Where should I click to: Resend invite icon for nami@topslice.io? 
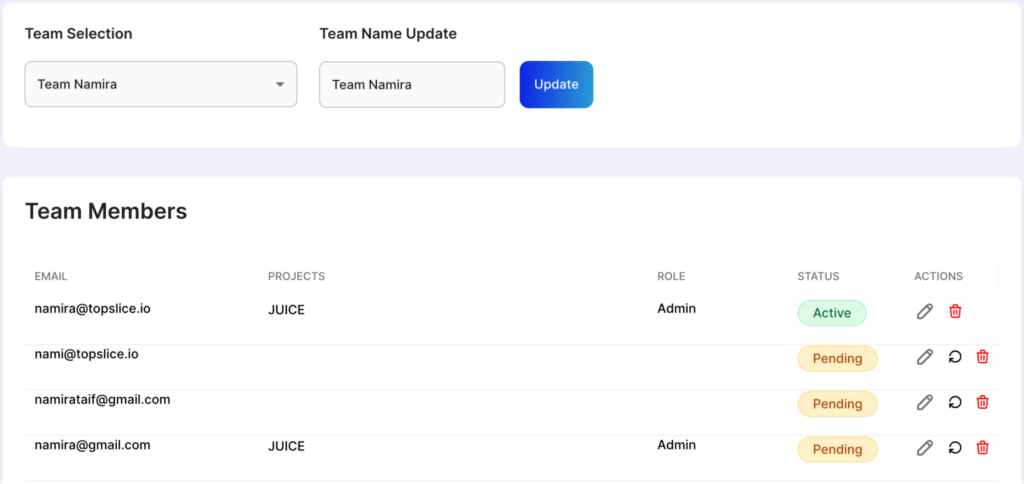pyautogui.click(x=955, y=357)
